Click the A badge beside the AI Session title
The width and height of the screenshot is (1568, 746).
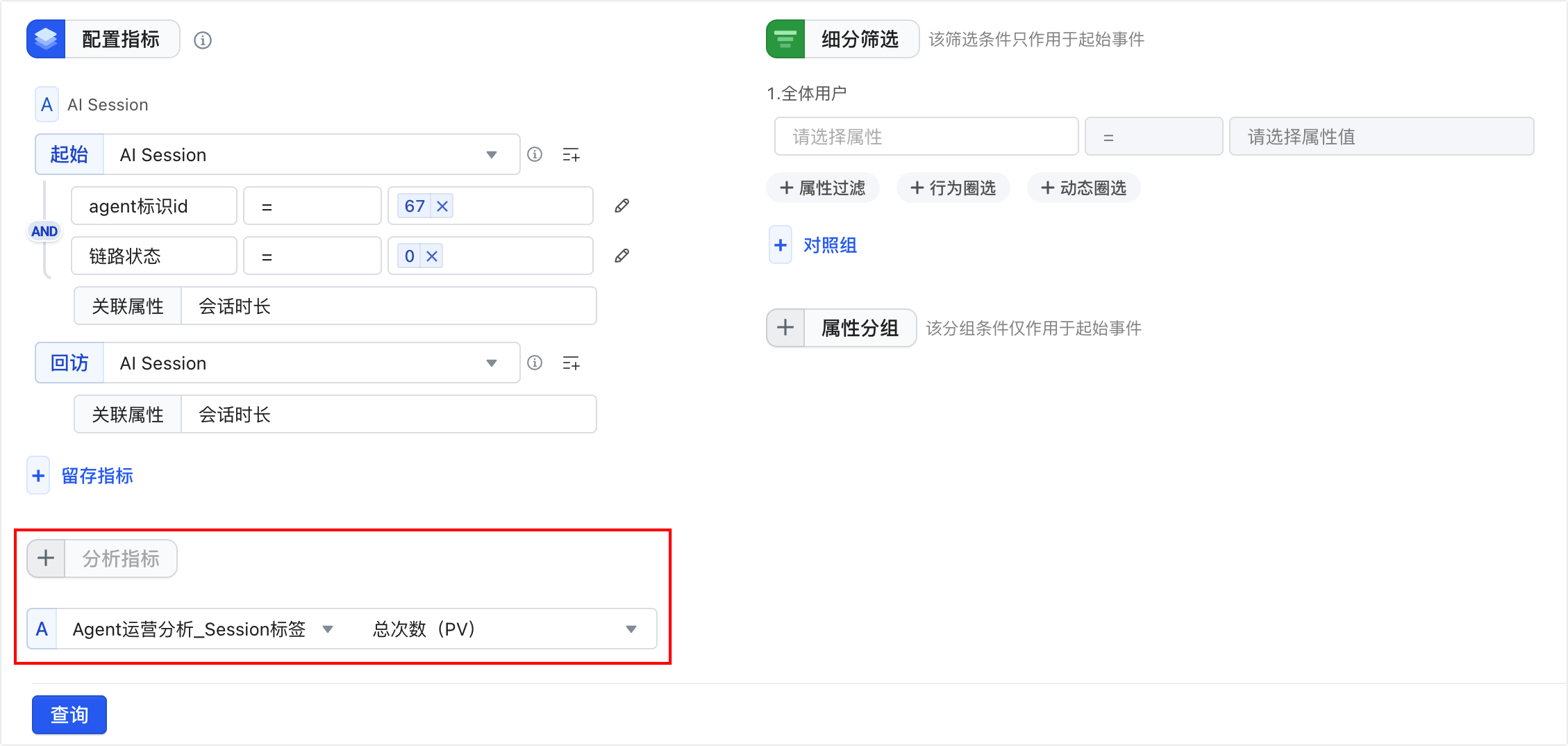(47, 104)
